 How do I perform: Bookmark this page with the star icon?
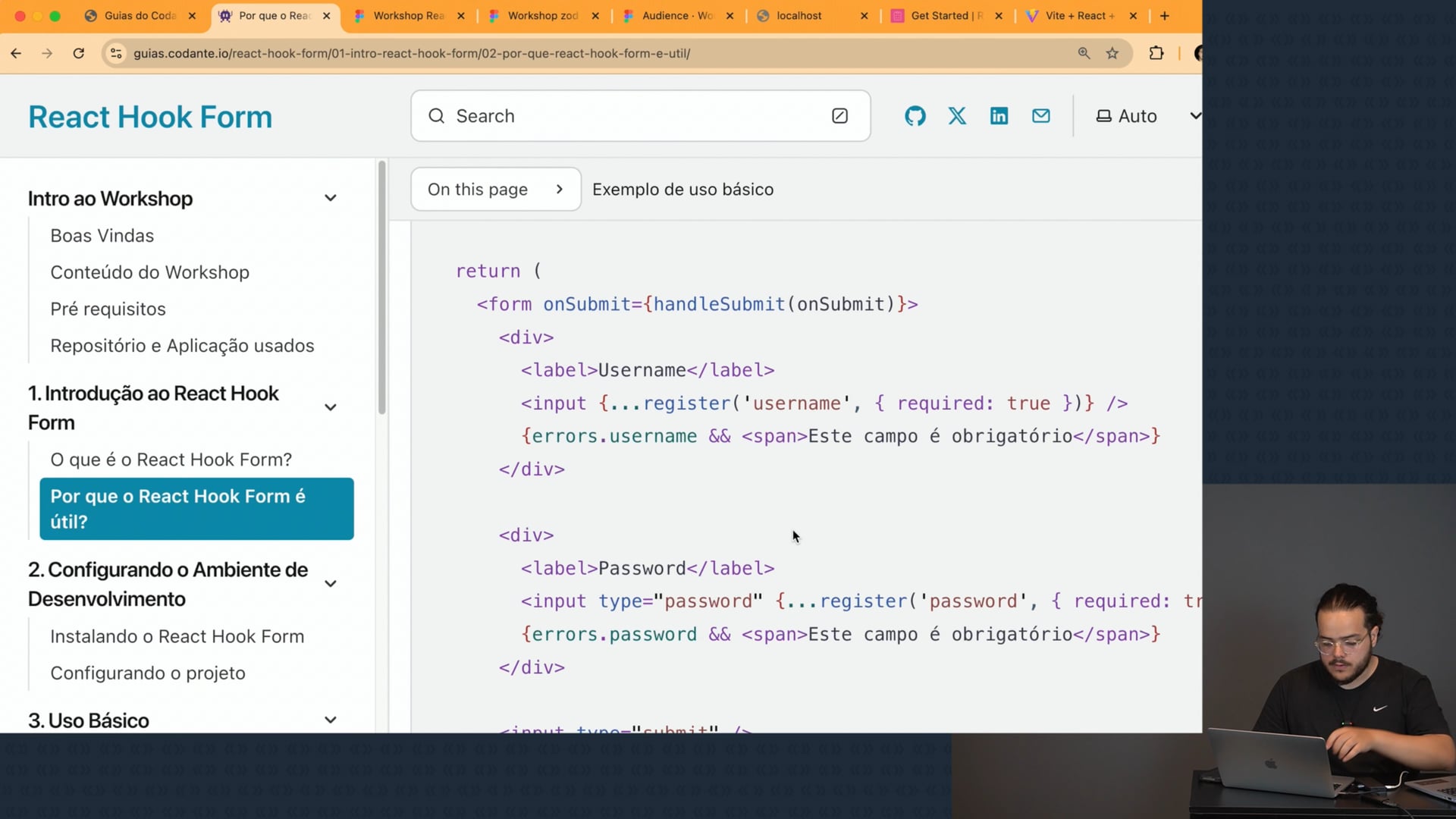click(x=1112, y=53)
